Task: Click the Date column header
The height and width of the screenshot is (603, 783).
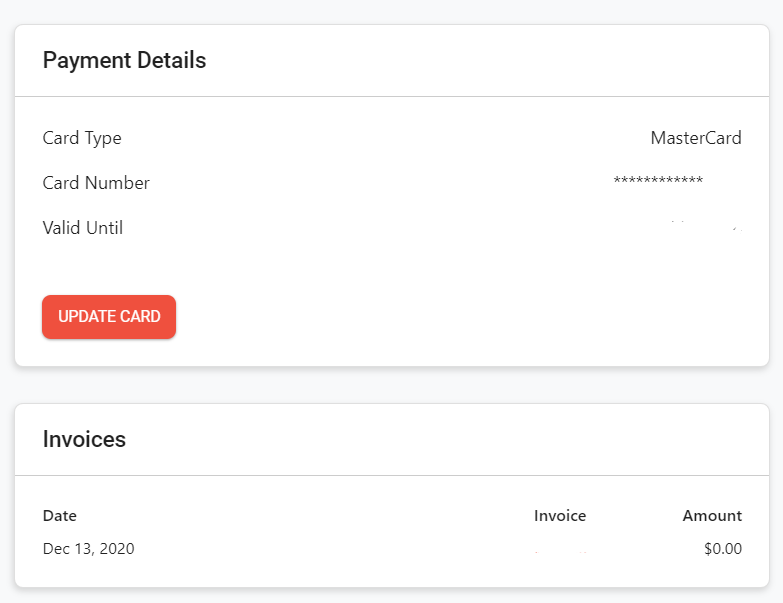Action: coord(60,516)
